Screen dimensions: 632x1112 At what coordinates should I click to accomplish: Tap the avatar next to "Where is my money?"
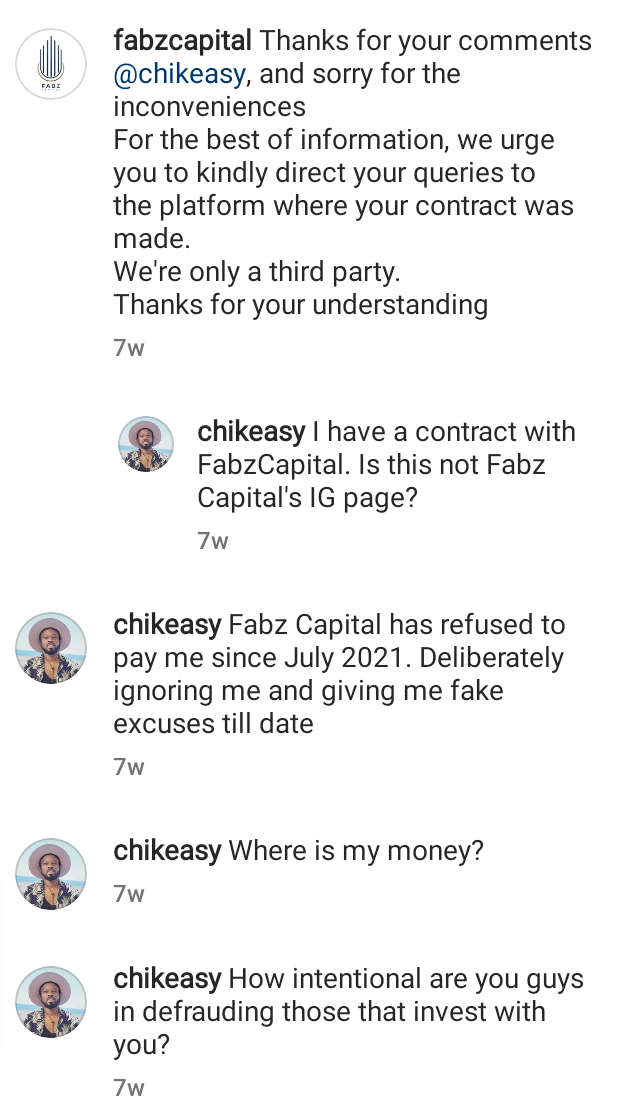tap(51, 874)
